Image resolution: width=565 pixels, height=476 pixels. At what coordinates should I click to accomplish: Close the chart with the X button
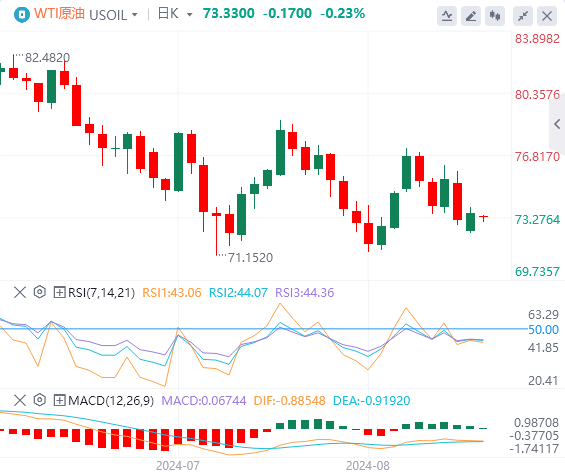[x=547, y=16]
